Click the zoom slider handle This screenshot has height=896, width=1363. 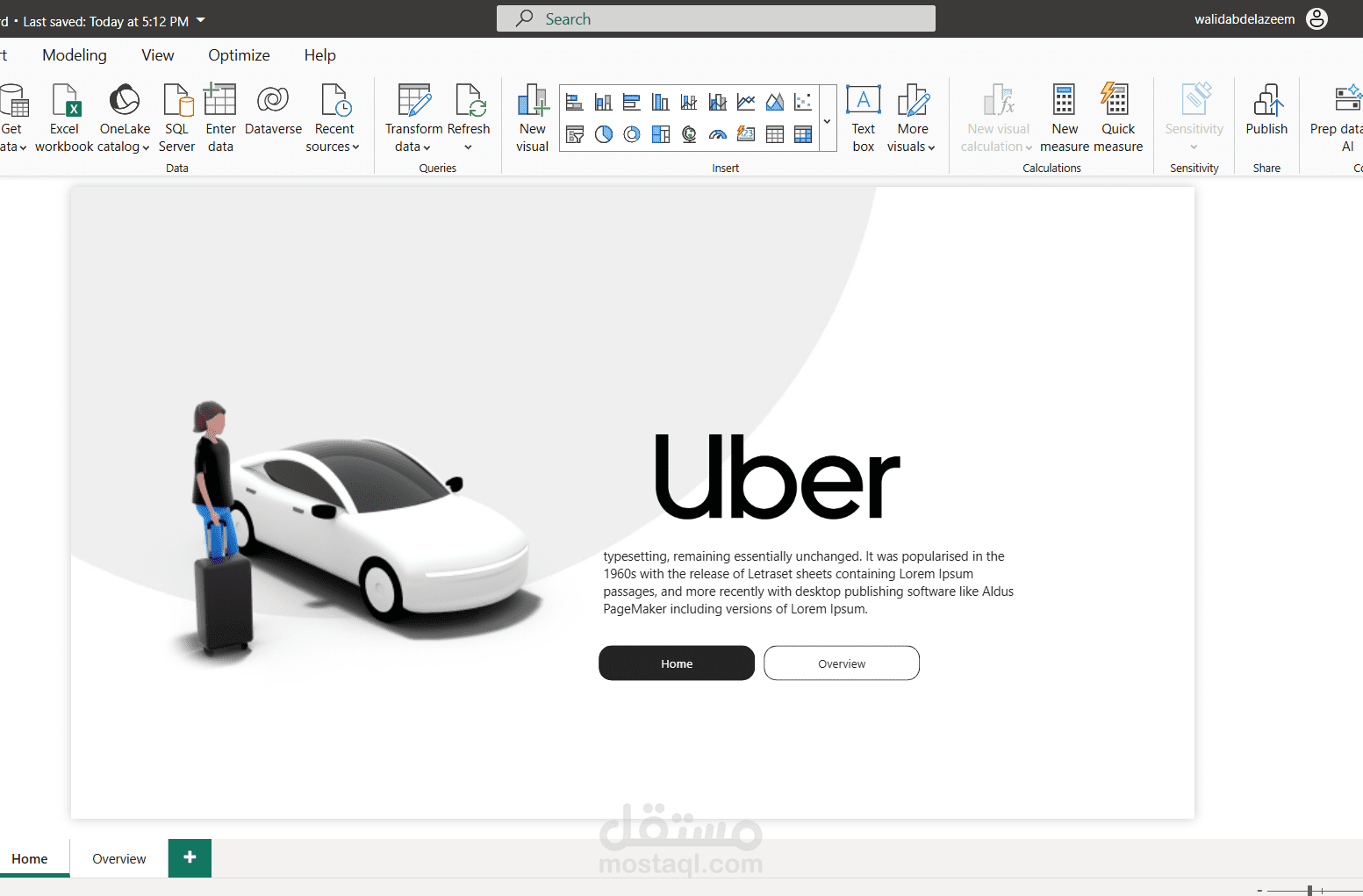[x=1309, y=890]
